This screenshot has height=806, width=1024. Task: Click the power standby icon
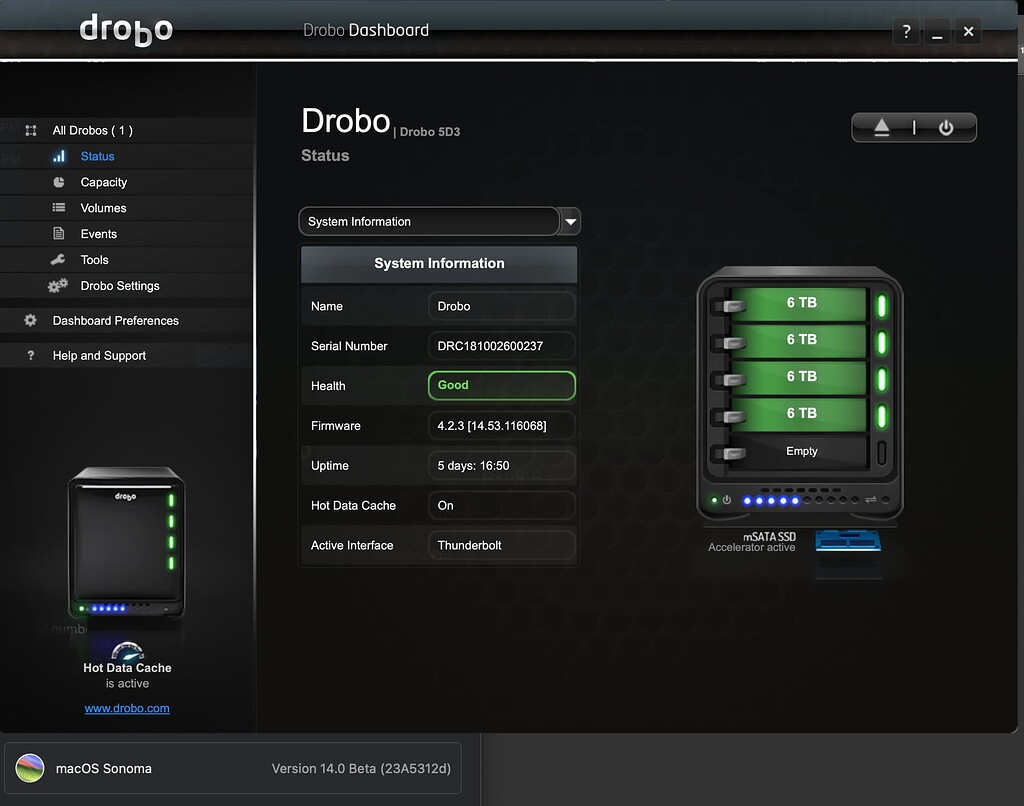[x=945, y=128]
